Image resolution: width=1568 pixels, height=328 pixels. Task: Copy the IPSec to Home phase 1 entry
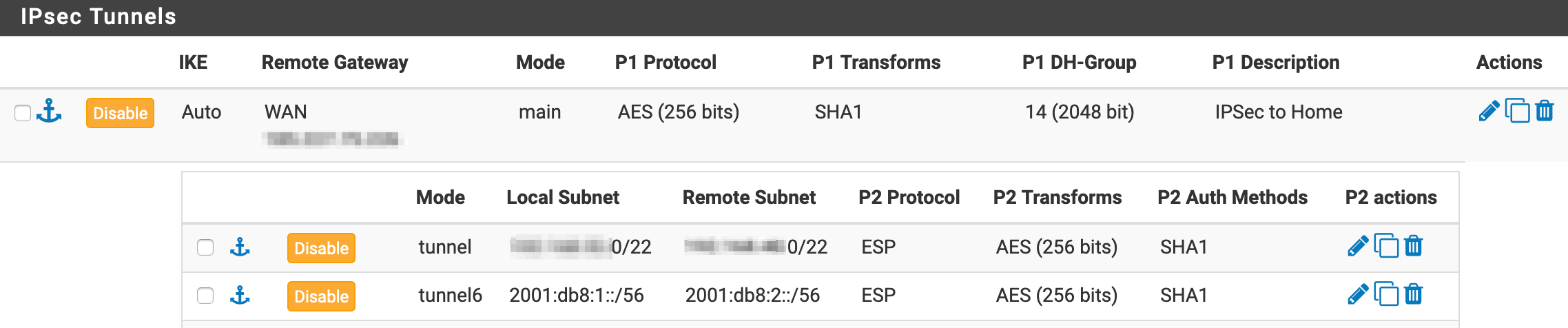click(1517, 111)
